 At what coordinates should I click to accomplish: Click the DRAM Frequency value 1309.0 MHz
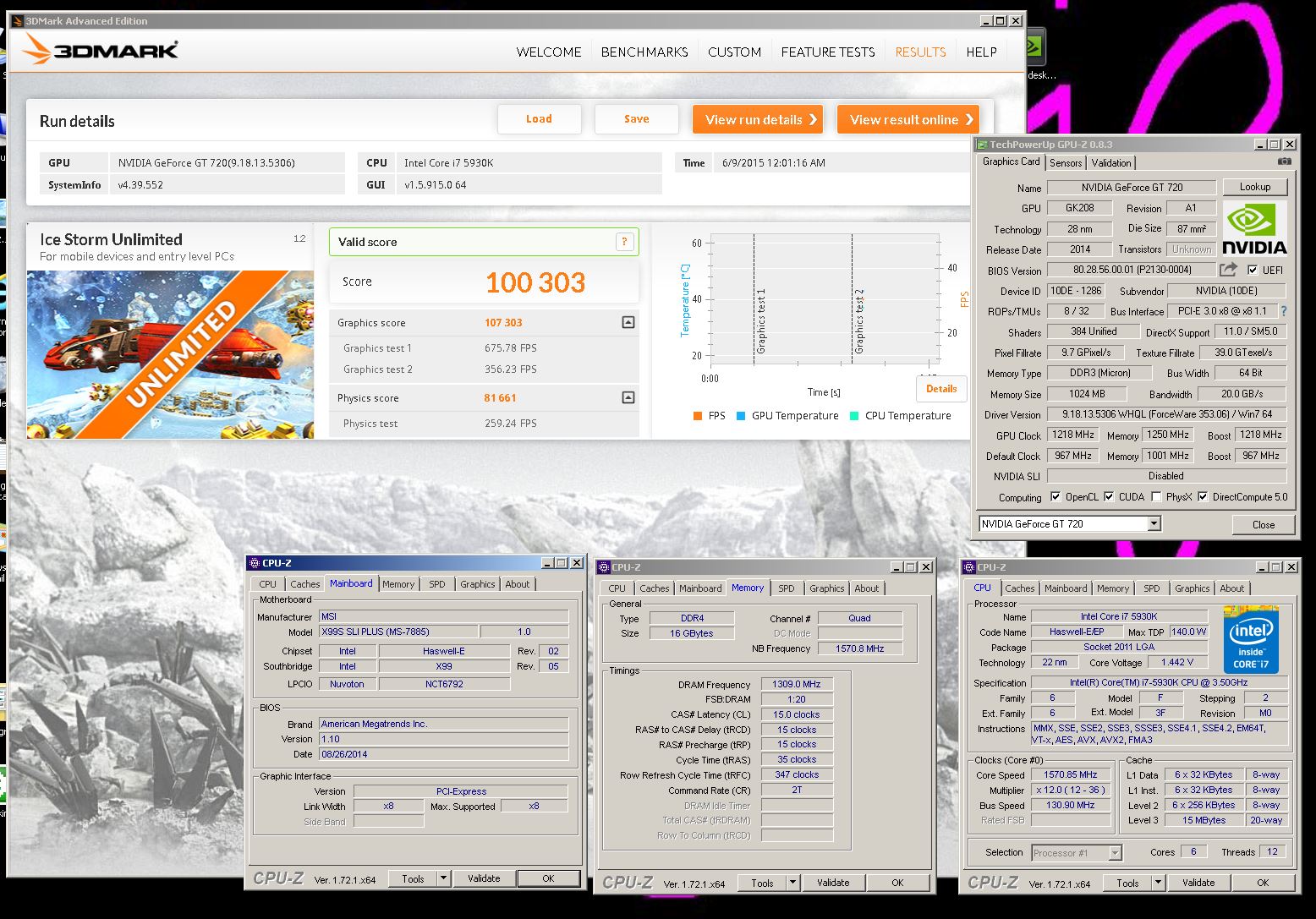click(x=797, y=684)
